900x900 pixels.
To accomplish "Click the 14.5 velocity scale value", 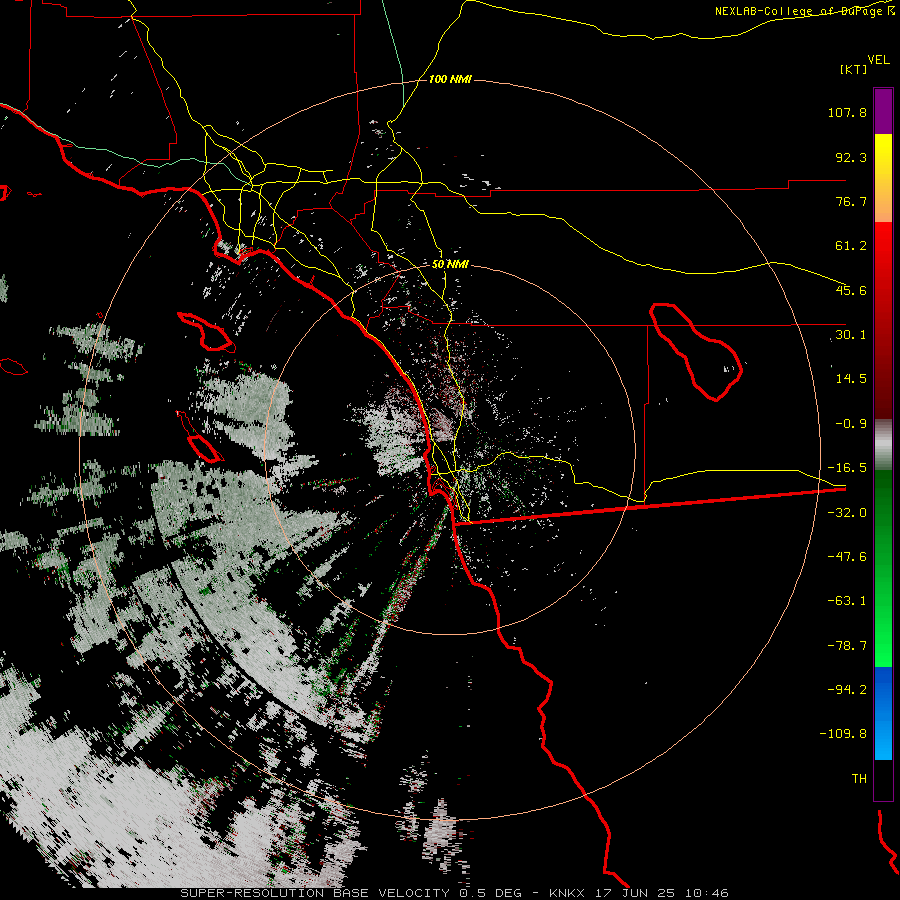I will point(851,379).
